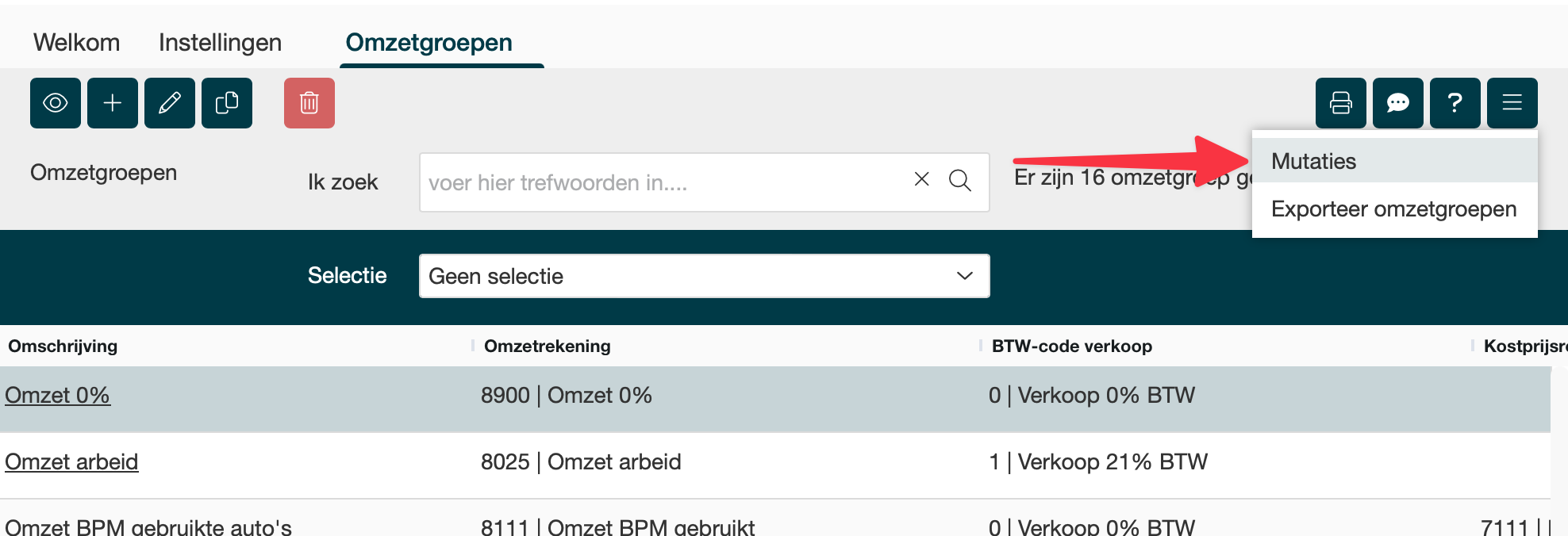
Task: Toggle the hamburger menu icon
Action: pyautogui.click(x=1512, y=103)
